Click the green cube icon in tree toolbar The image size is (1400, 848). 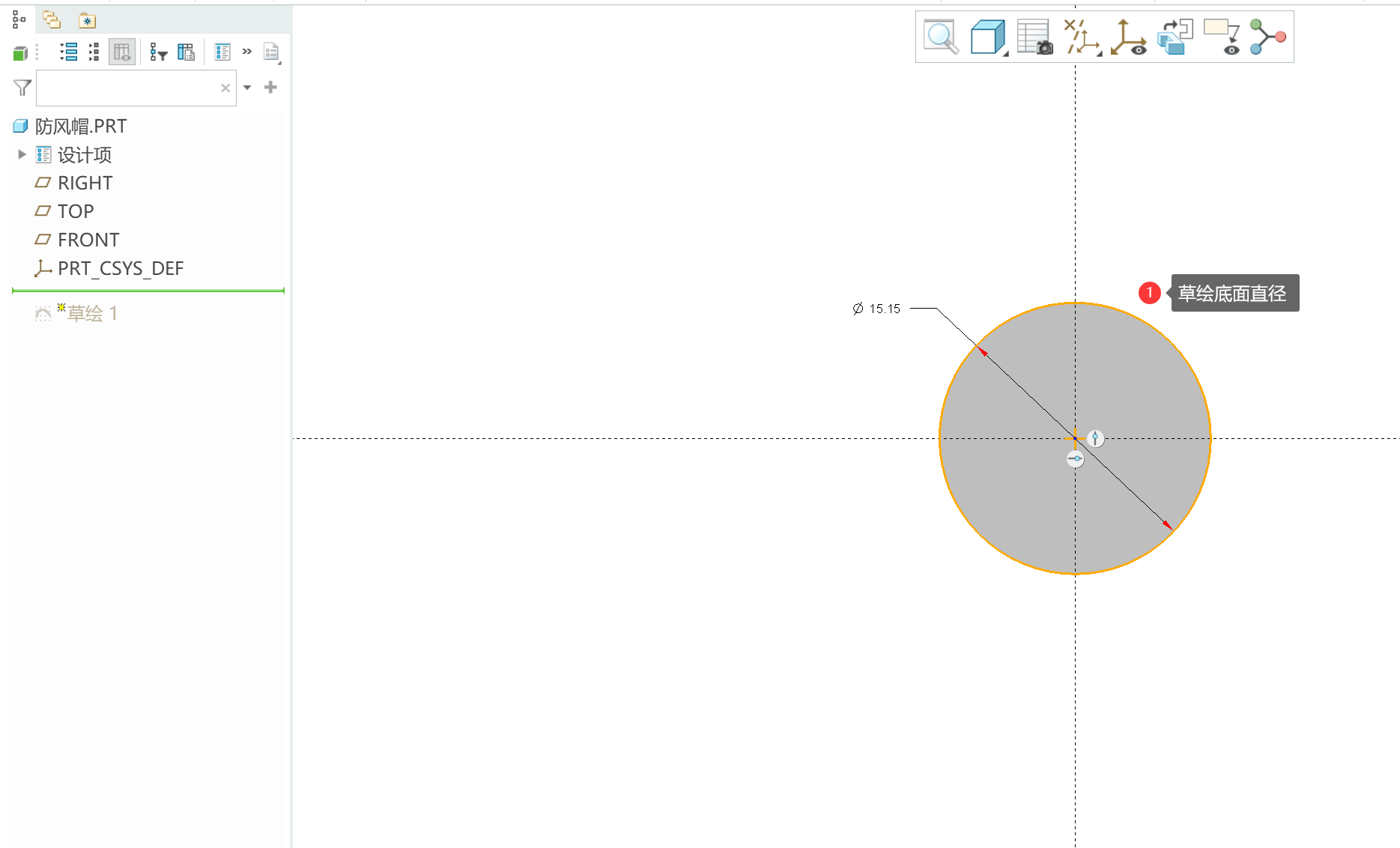point(21,52)
